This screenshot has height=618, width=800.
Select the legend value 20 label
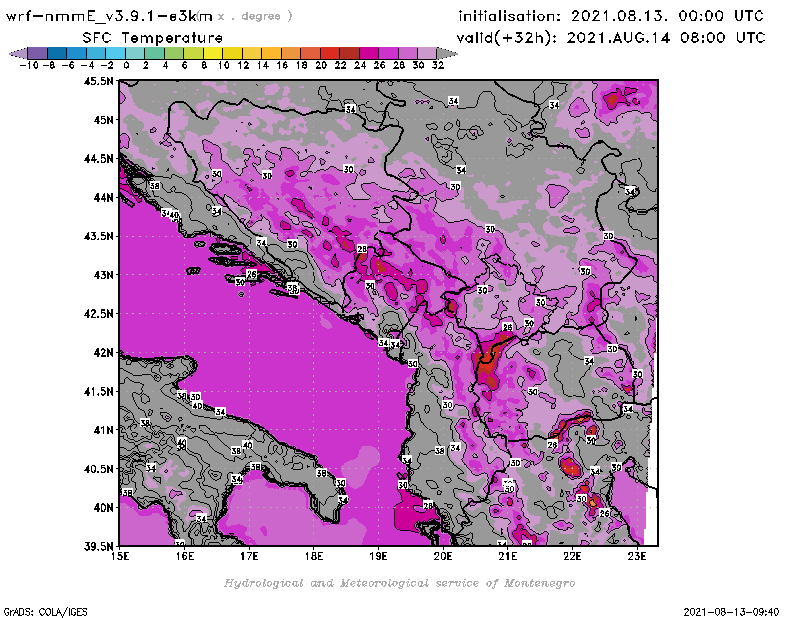click(x=321, y=65)
